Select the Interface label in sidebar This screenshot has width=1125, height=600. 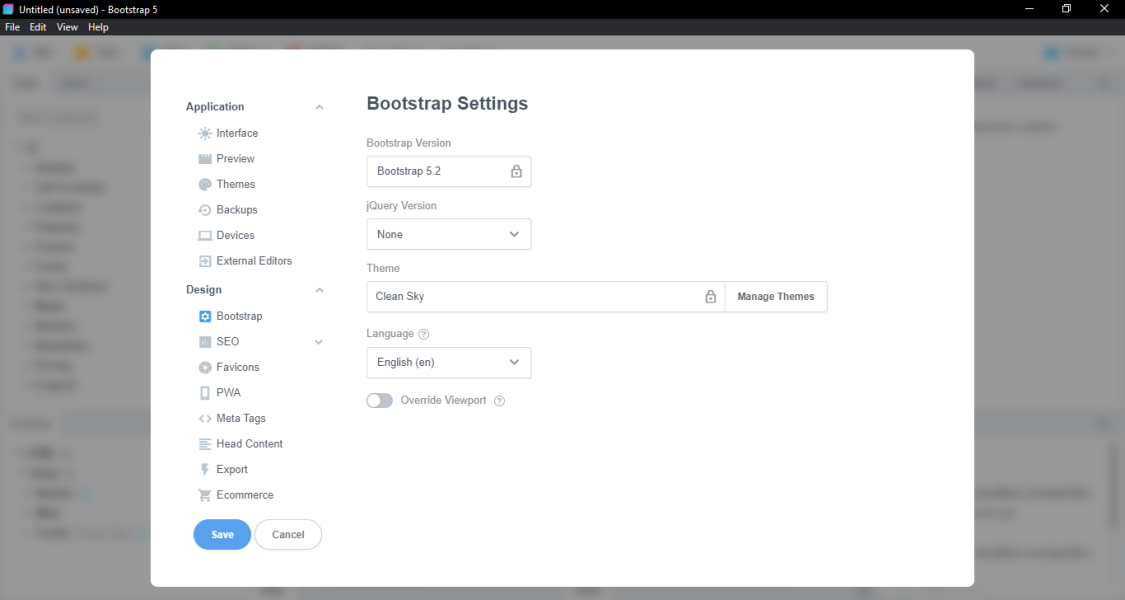(x=237, y=133)
